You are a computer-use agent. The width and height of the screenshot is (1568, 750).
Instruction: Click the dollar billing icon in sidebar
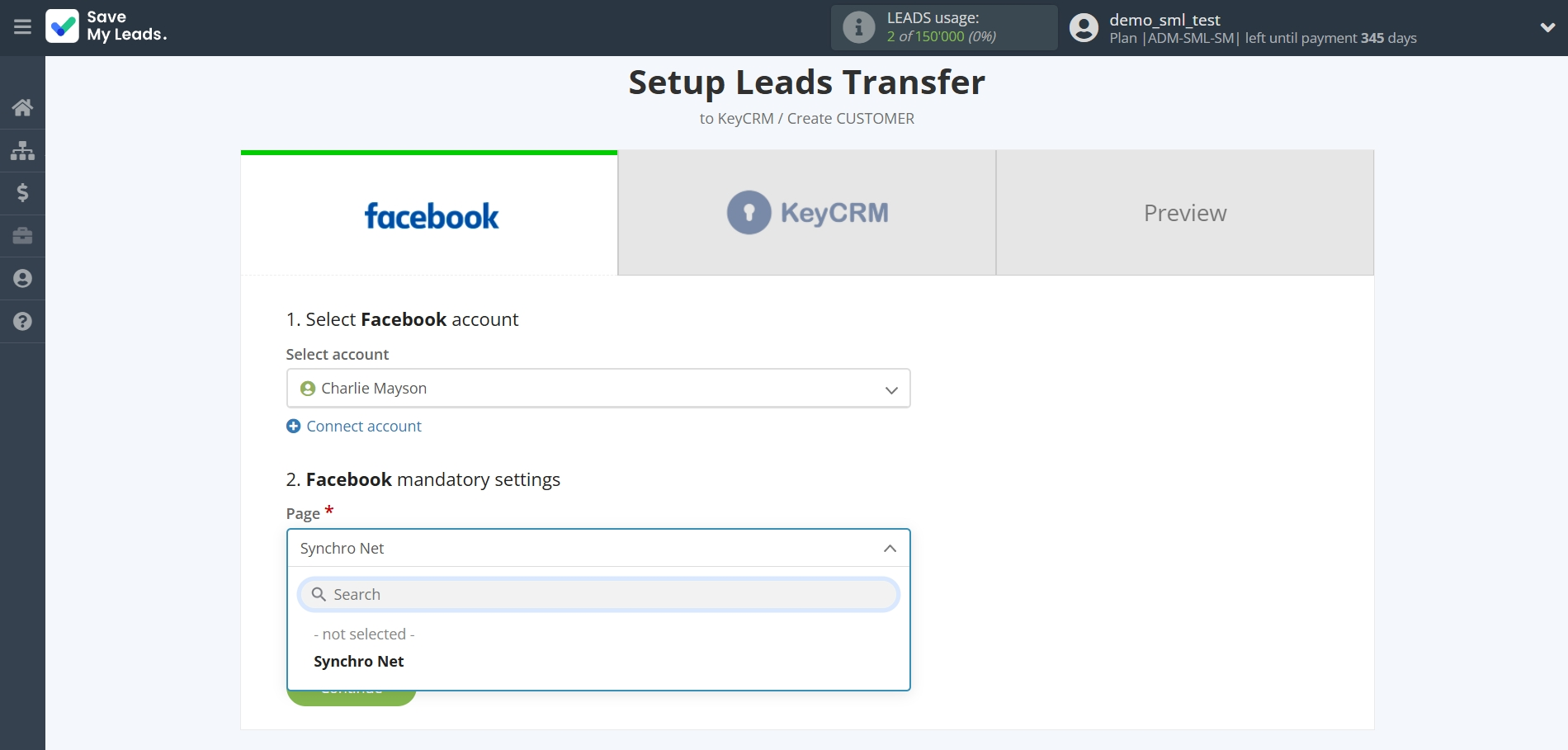22,193
